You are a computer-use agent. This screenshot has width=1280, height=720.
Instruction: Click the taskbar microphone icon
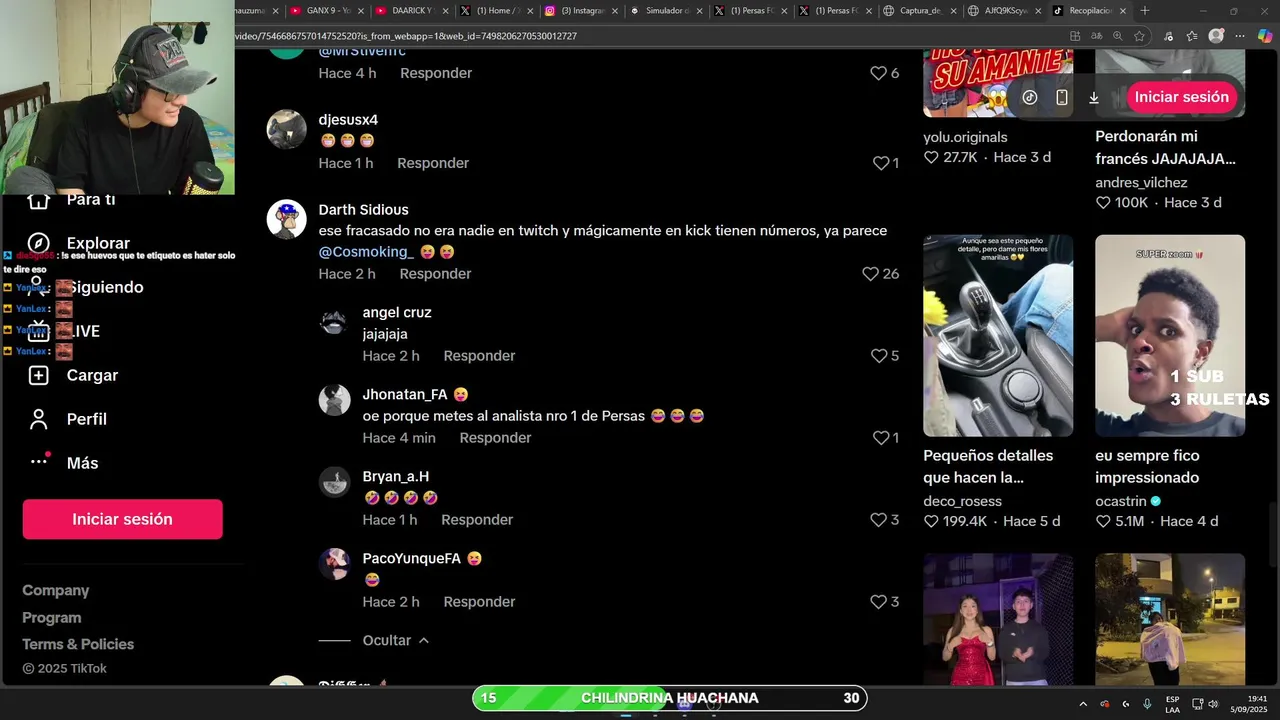click(1147, 704)
